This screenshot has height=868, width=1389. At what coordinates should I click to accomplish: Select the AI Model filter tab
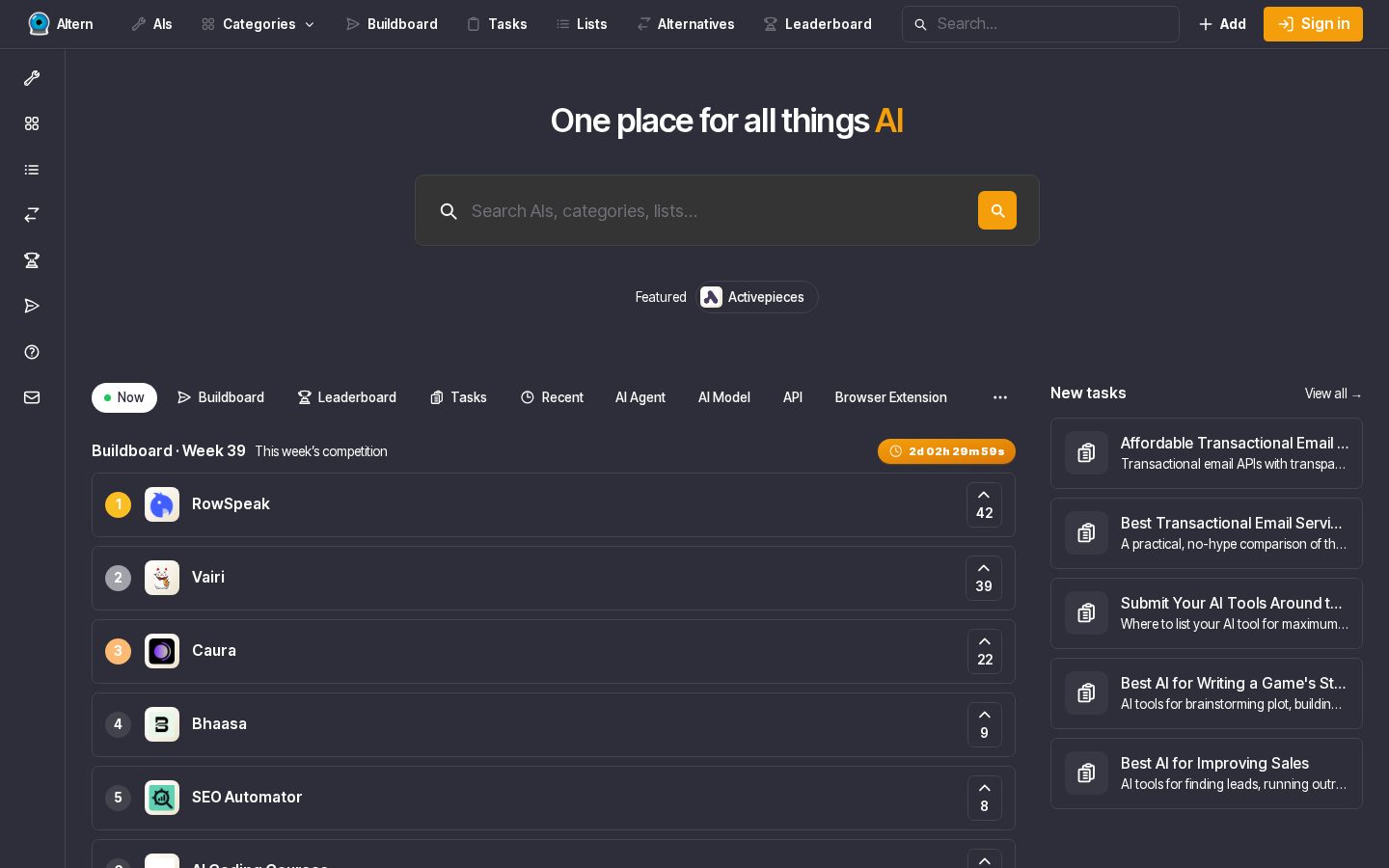(x=724, y=397)
